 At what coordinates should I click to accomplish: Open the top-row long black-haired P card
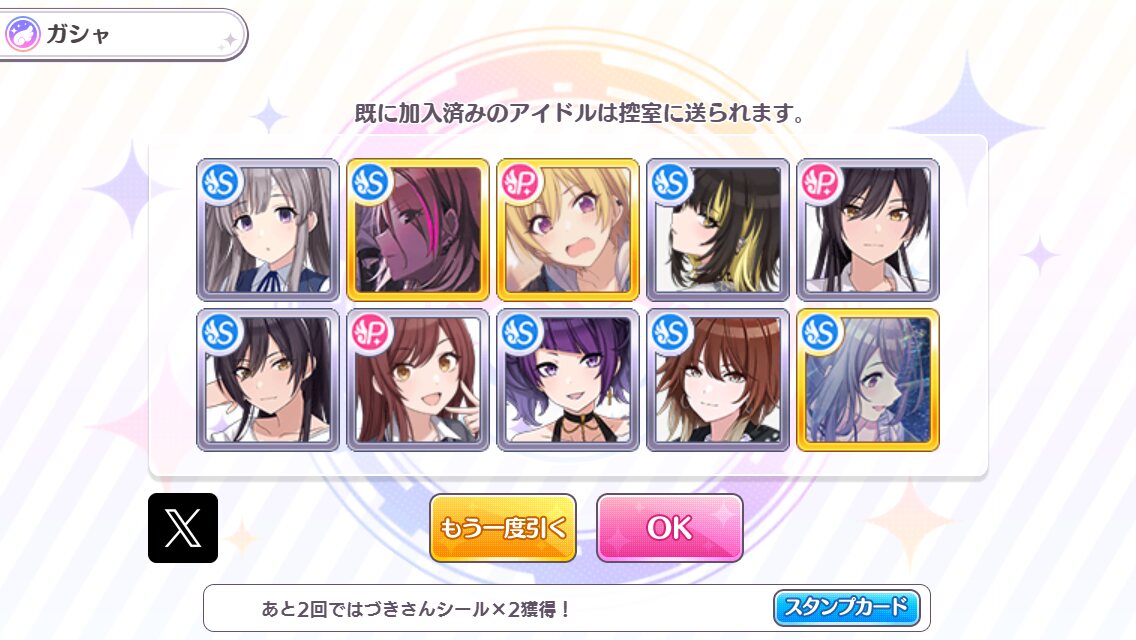click(x=868, y=230)
